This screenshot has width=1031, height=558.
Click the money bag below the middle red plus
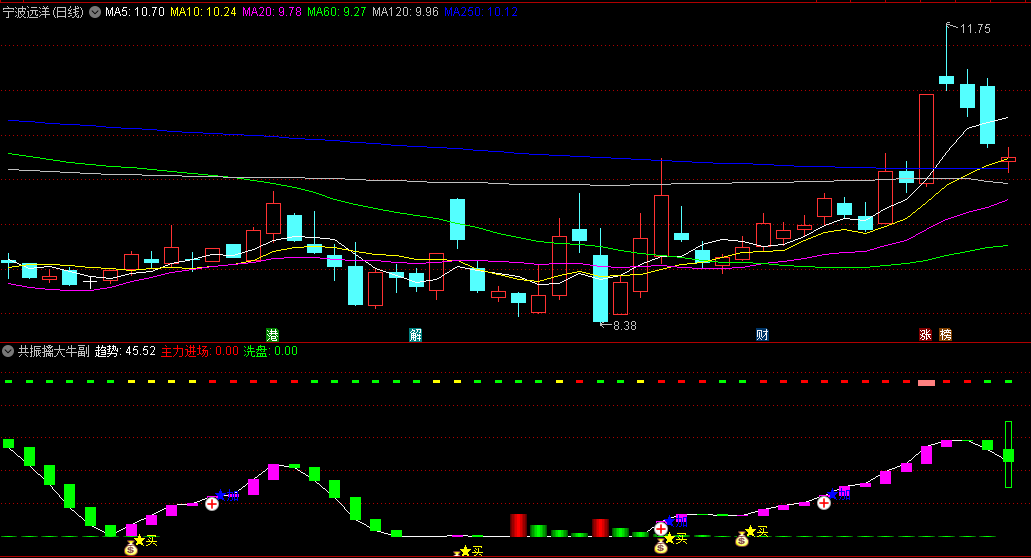click(x=661, y=546)
